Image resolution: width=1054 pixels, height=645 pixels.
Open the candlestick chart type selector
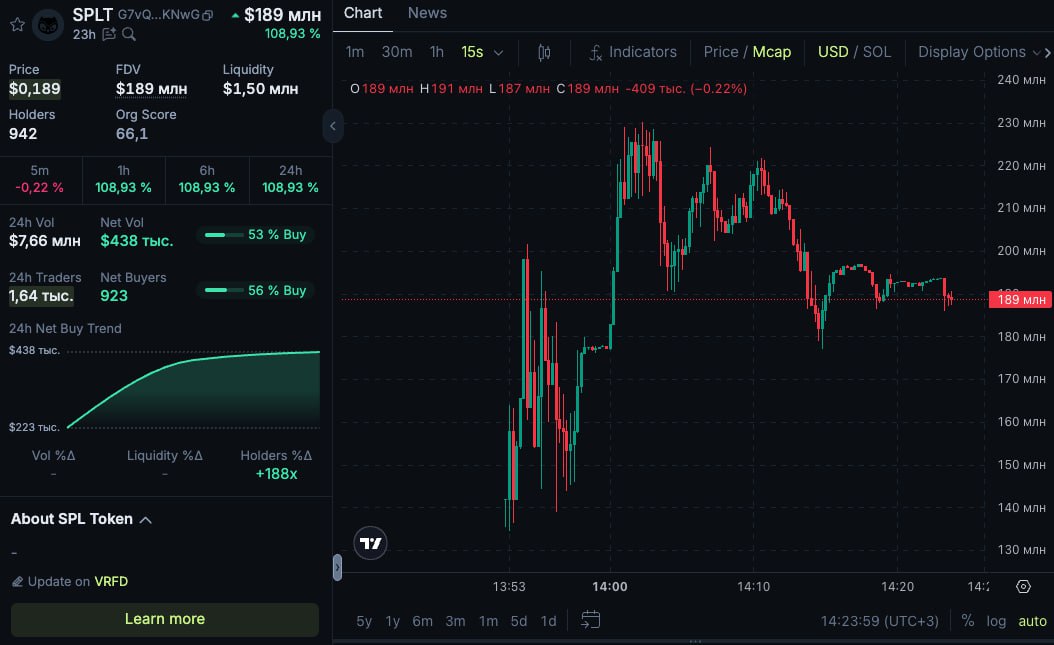[x=544, y=52]
